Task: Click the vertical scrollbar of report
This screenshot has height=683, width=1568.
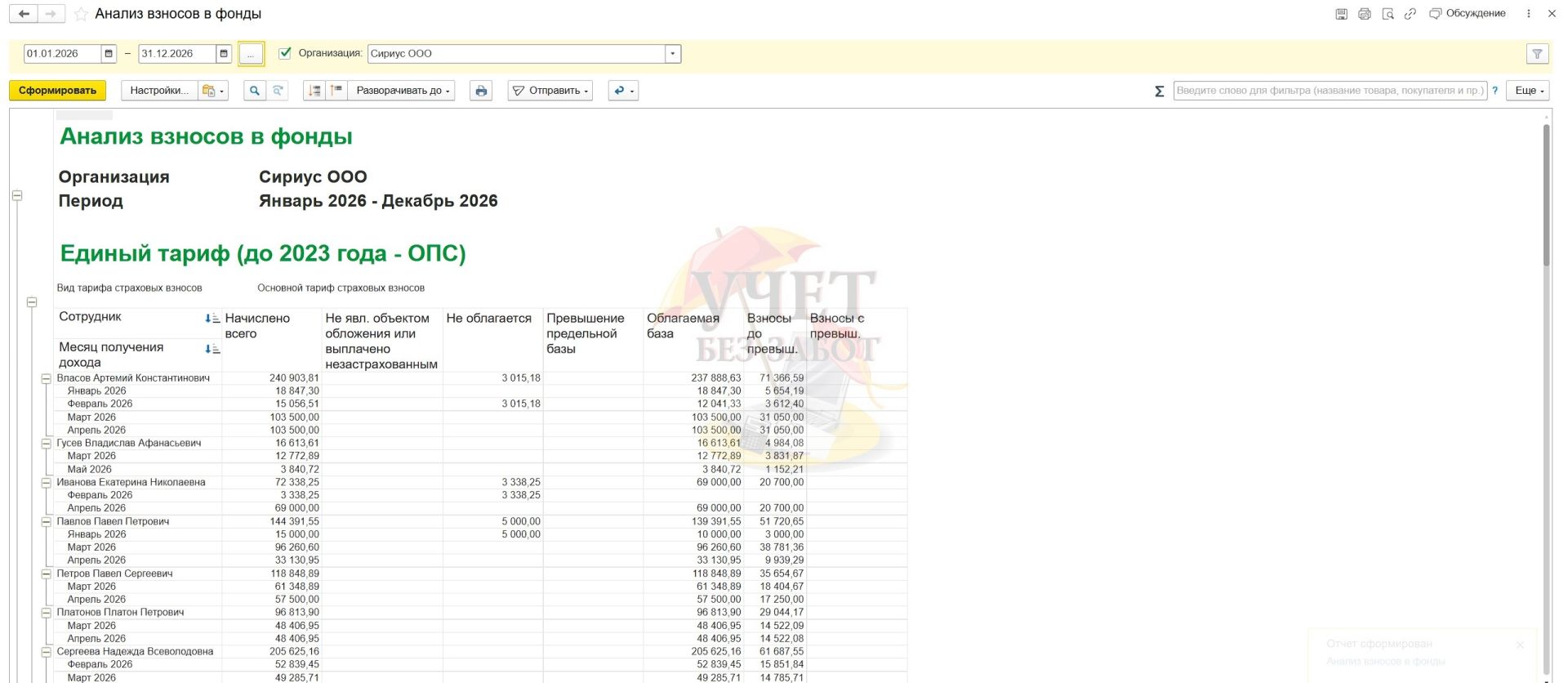Action: click(x=1547, y=196)
